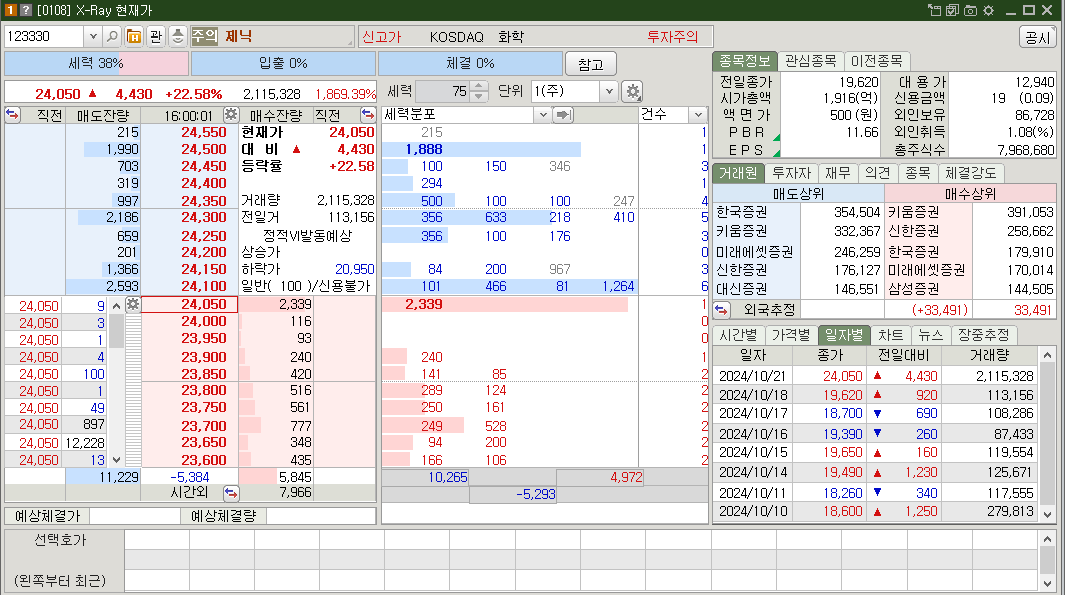
Task: Click the 예상체결가 value field
Action: pyautogui.click(x=135, y=516)
